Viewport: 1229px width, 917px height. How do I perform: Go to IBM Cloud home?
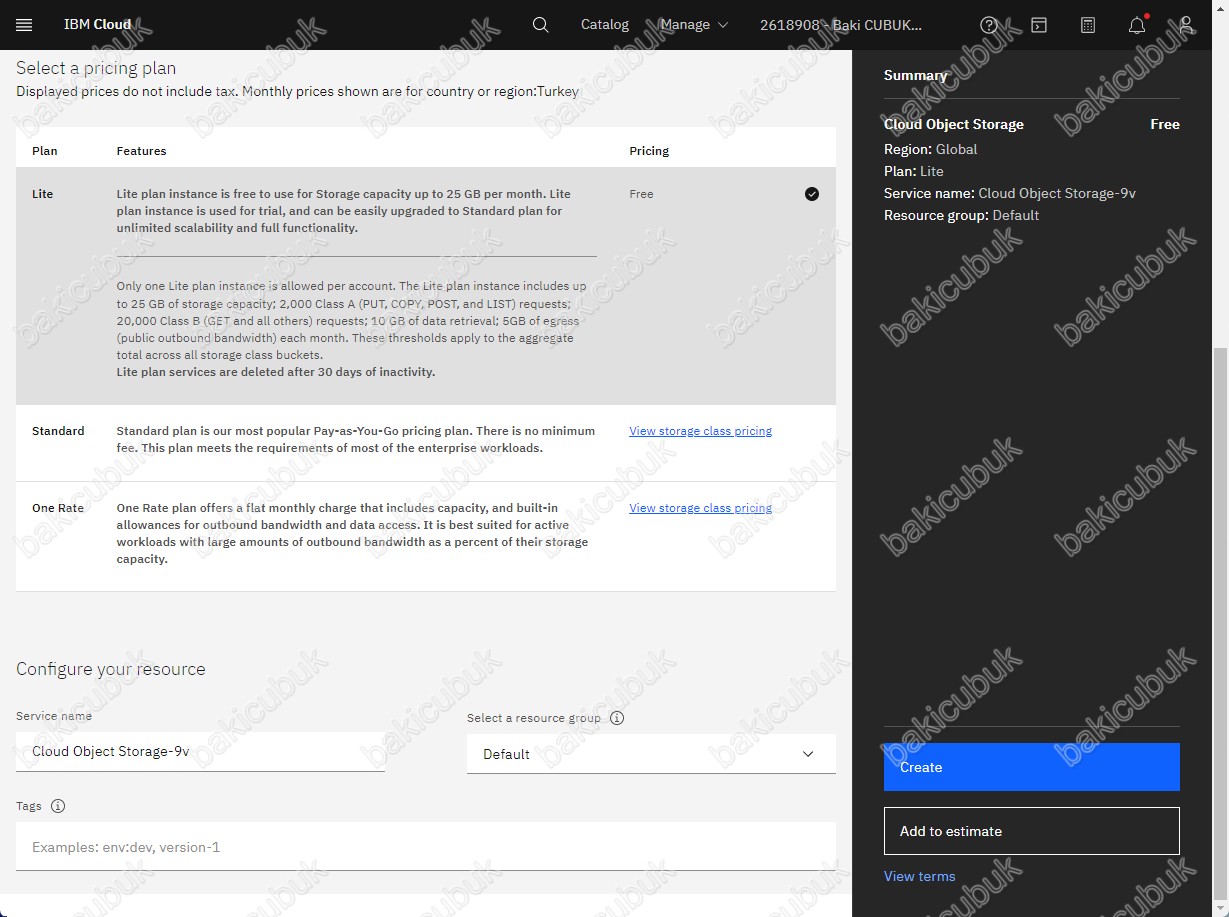pos(98,25)
